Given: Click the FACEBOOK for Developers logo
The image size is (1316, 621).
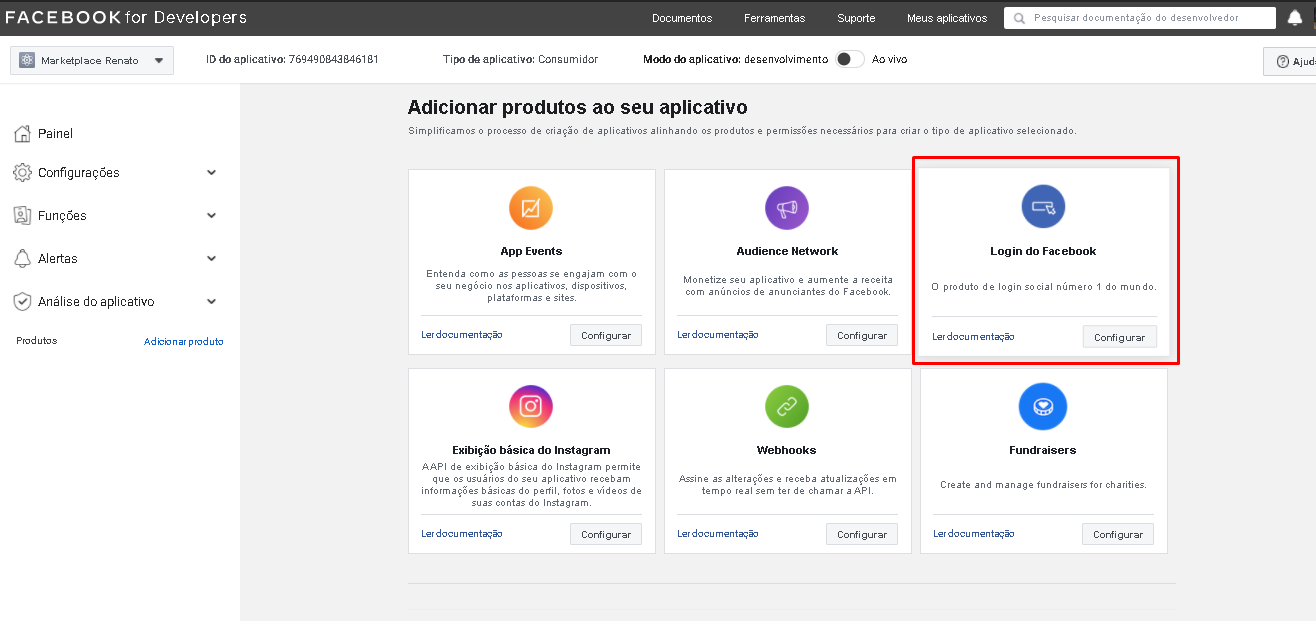Looking at the screenshot, I should 126,18.
